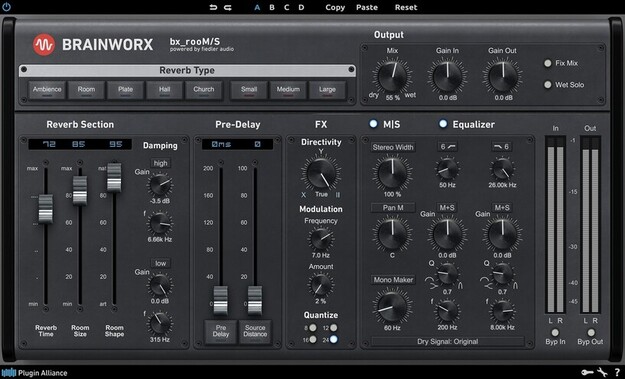Toggle the M|S section on/off
The image size is (625, 379).
click(373, 124)
